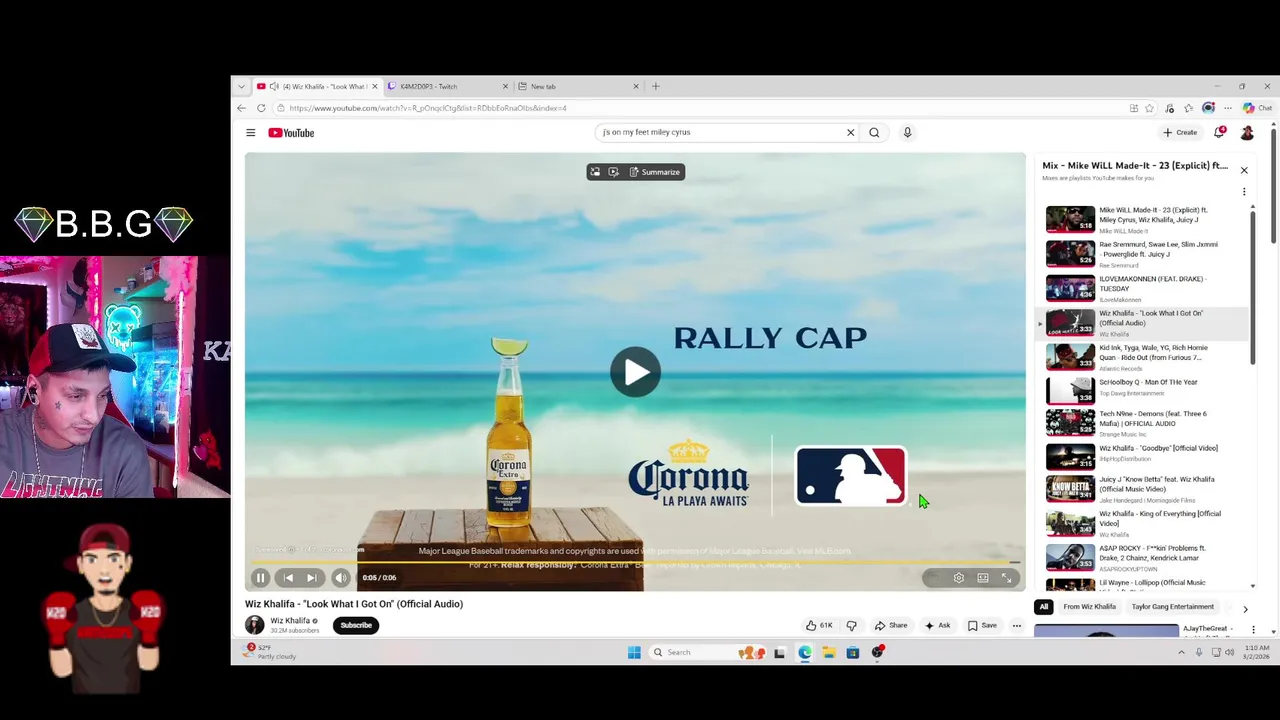
Task: Run the search with magnifier button
Action: (874, 132)
